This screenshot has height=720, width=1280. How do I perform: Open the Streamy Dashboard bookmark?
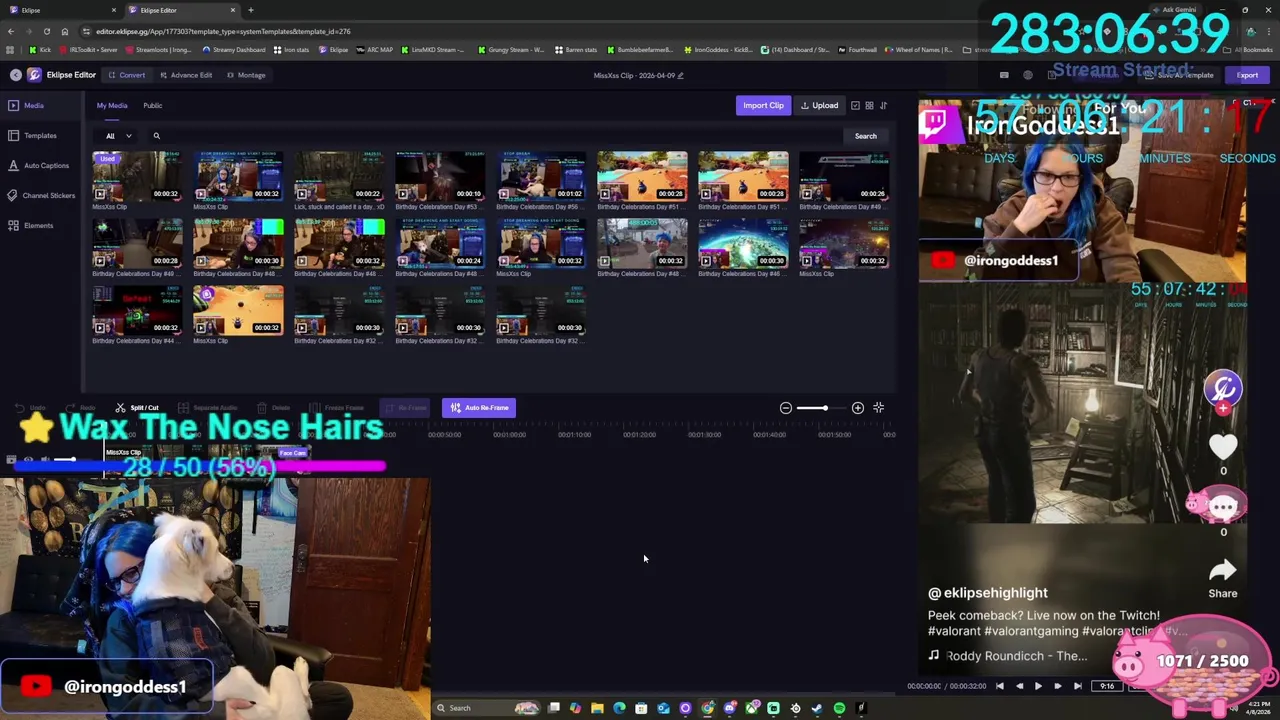(234, 50)
